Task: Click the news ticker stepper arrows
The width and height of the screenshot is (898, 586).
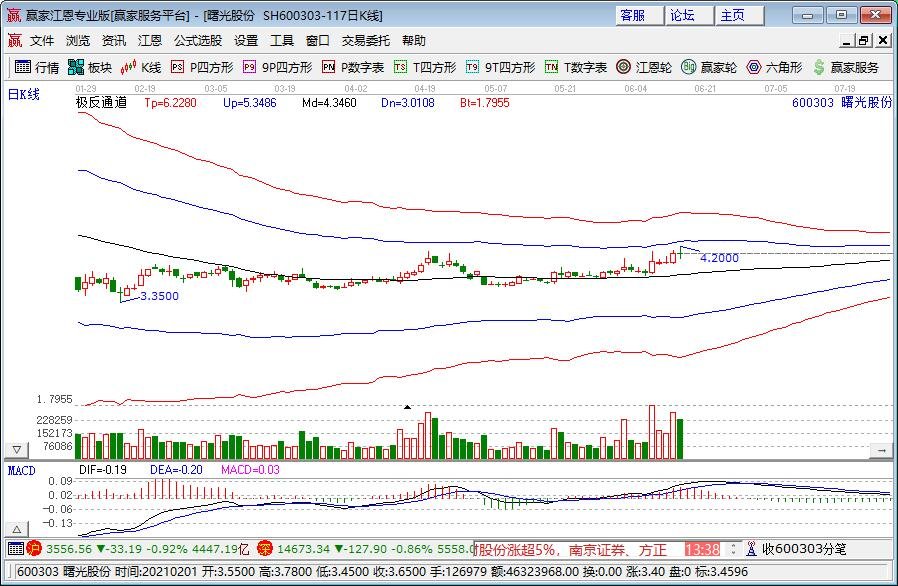Action: point(733,549)
